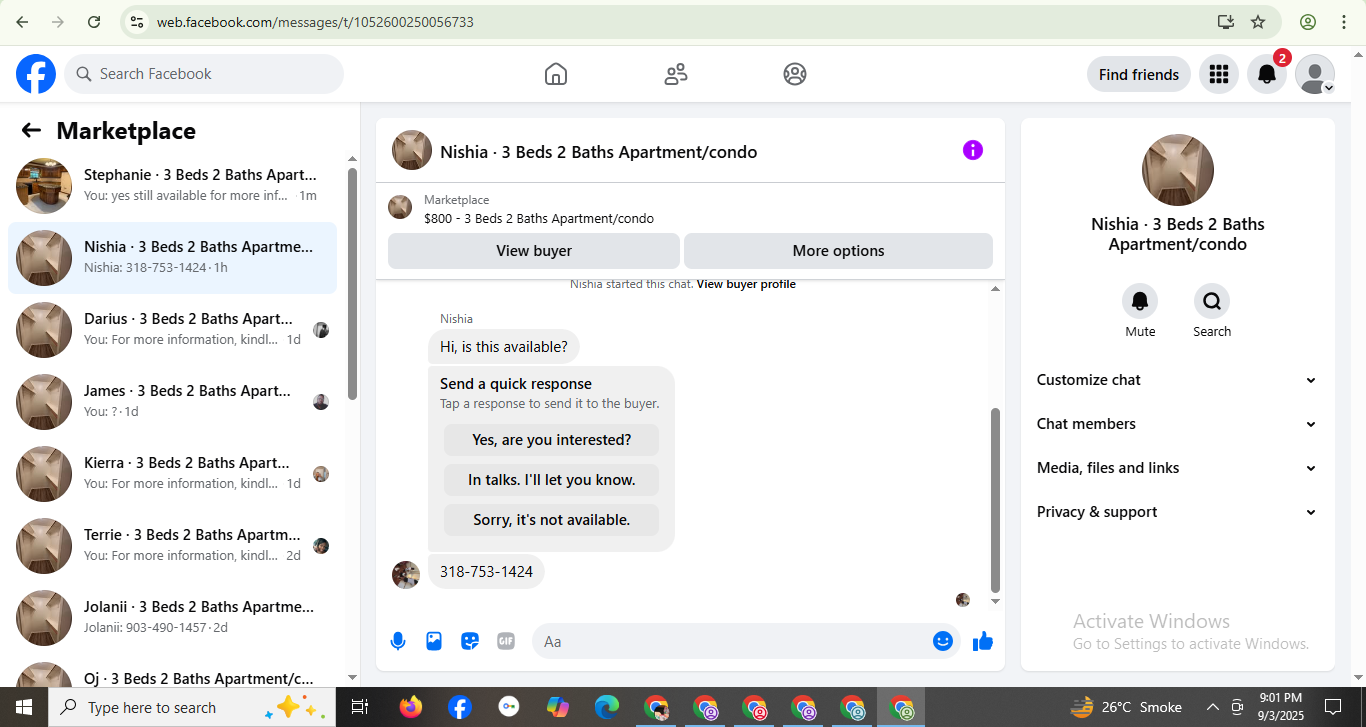Viewport: 1366px width, 727px height.
Task: Open Firefox from the taskbar
Action: [410, 707]
